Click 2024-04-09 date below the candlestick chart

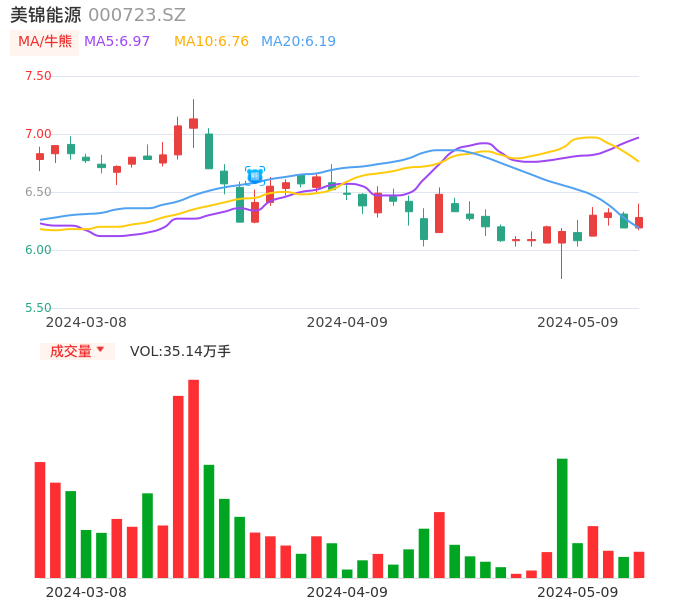pos(346,322)
